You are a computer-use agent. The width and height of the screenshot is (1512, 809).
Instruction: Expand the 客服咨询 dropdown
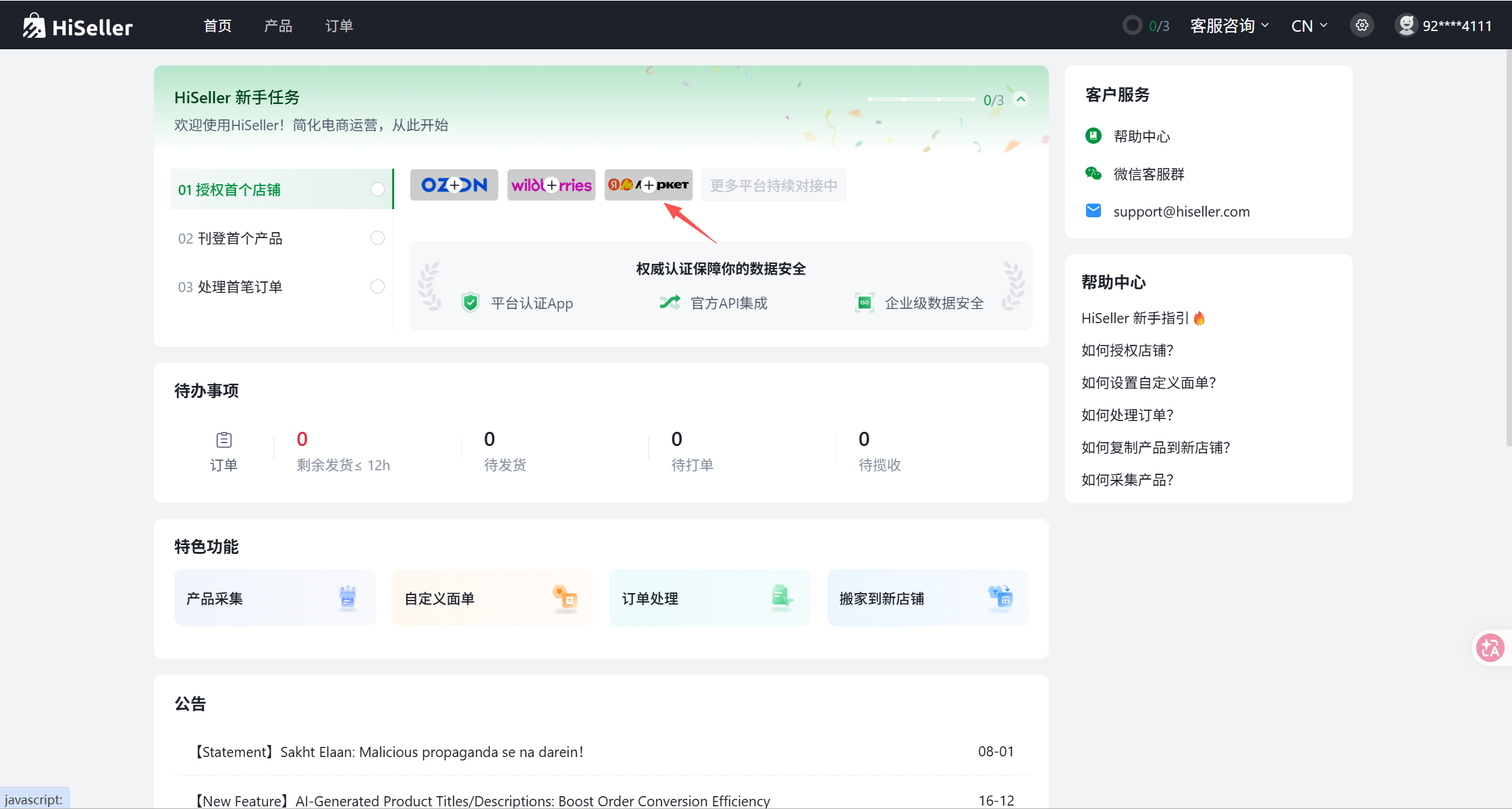pos(1228,26)
